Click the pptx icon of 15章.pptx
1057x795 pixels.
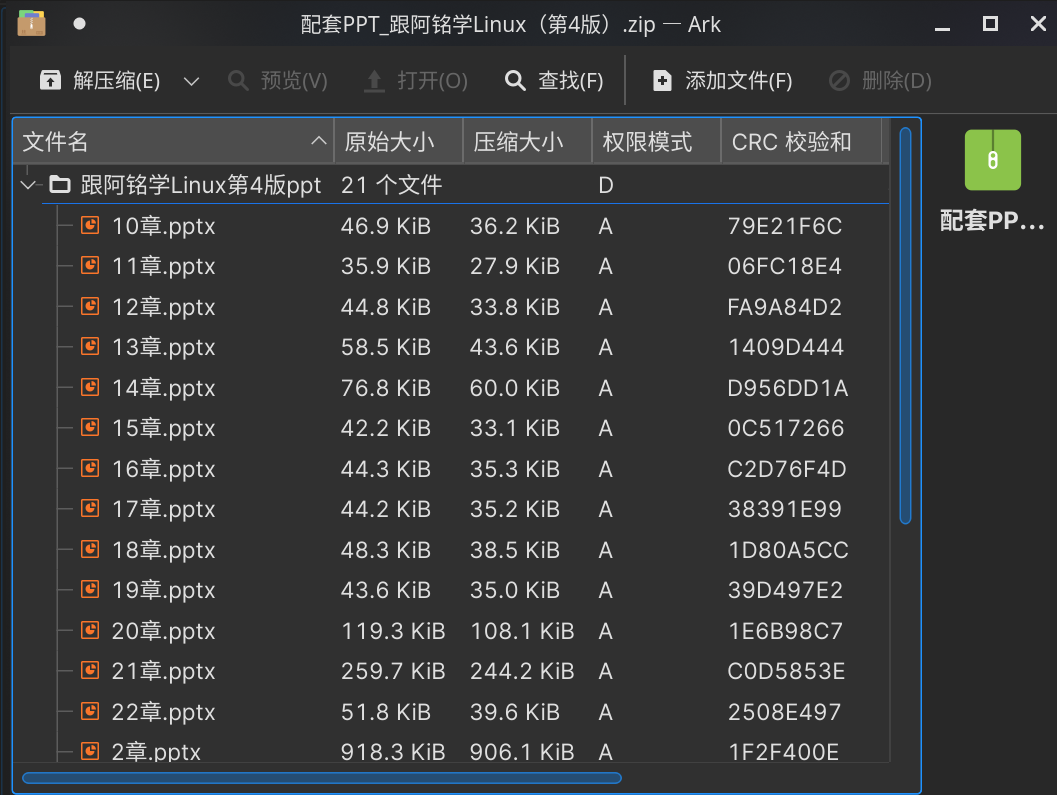[90, 427]
